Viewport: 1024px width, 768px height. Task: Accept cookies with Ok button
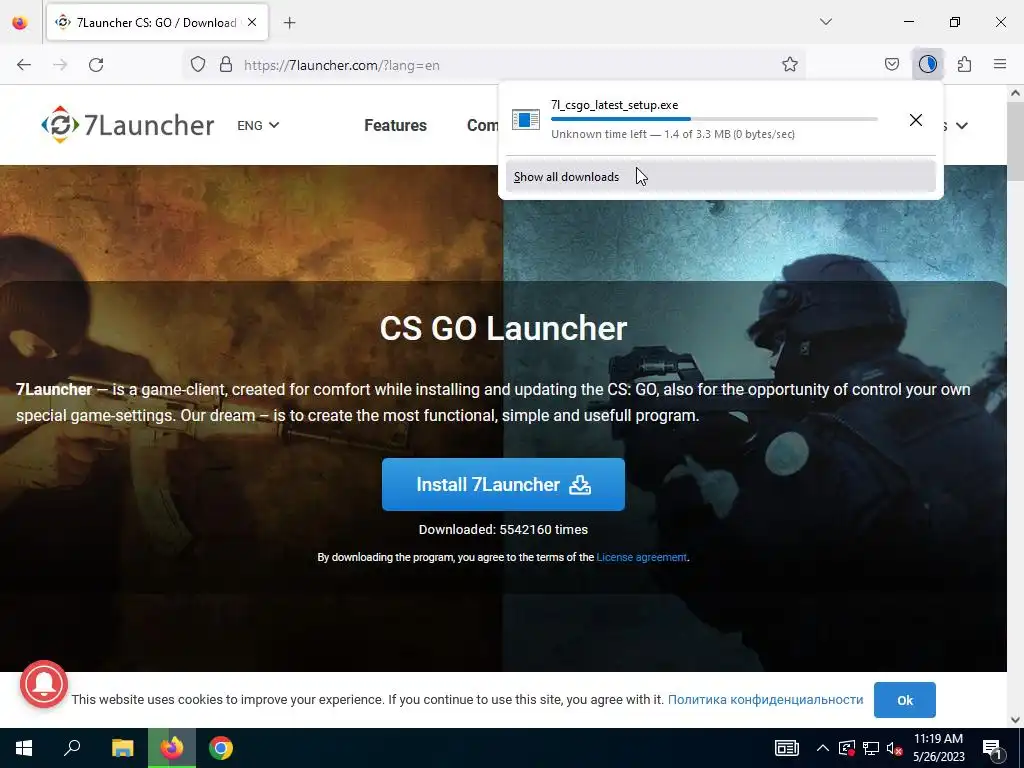click(904, 700)
